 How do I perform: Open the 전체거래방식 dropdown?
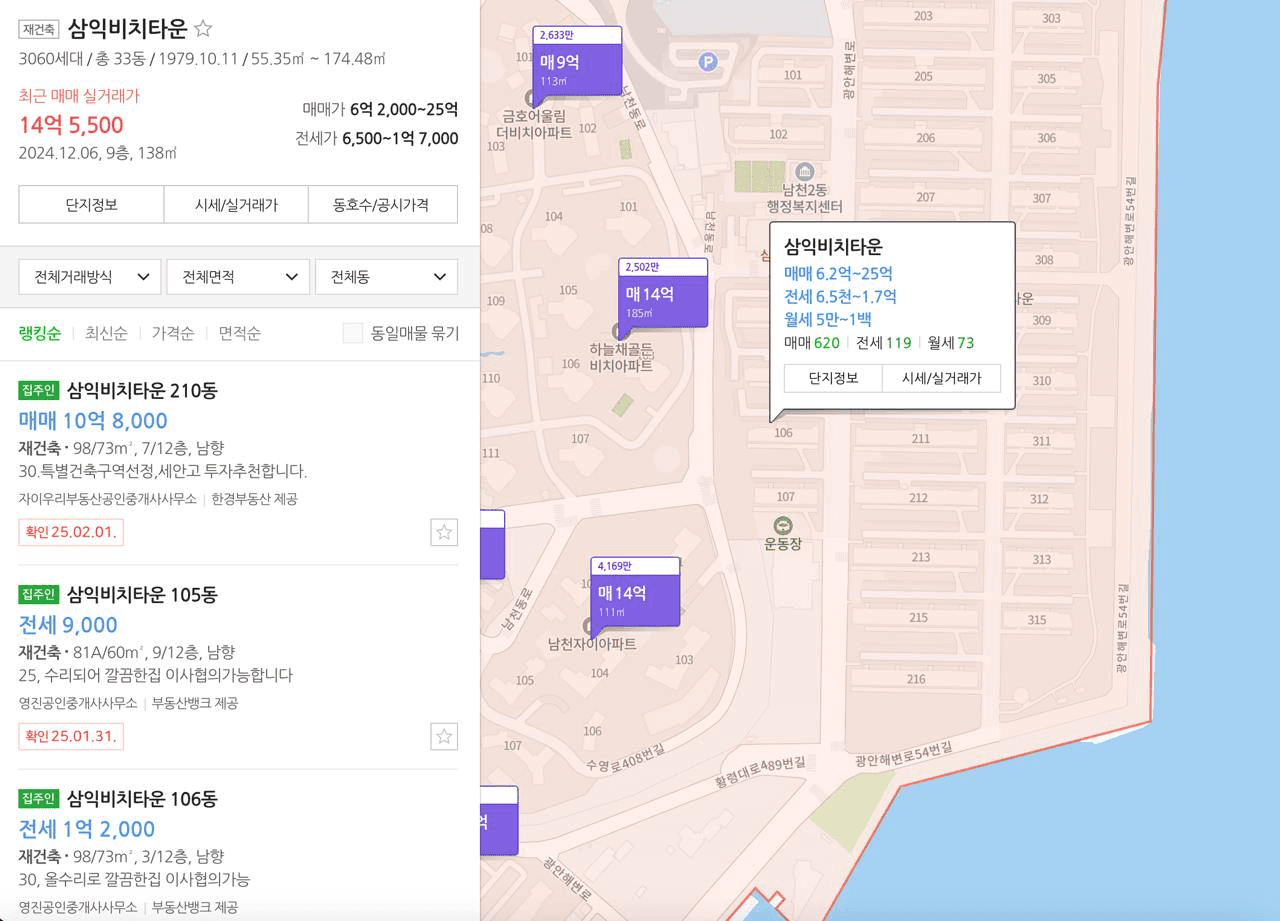90,277
